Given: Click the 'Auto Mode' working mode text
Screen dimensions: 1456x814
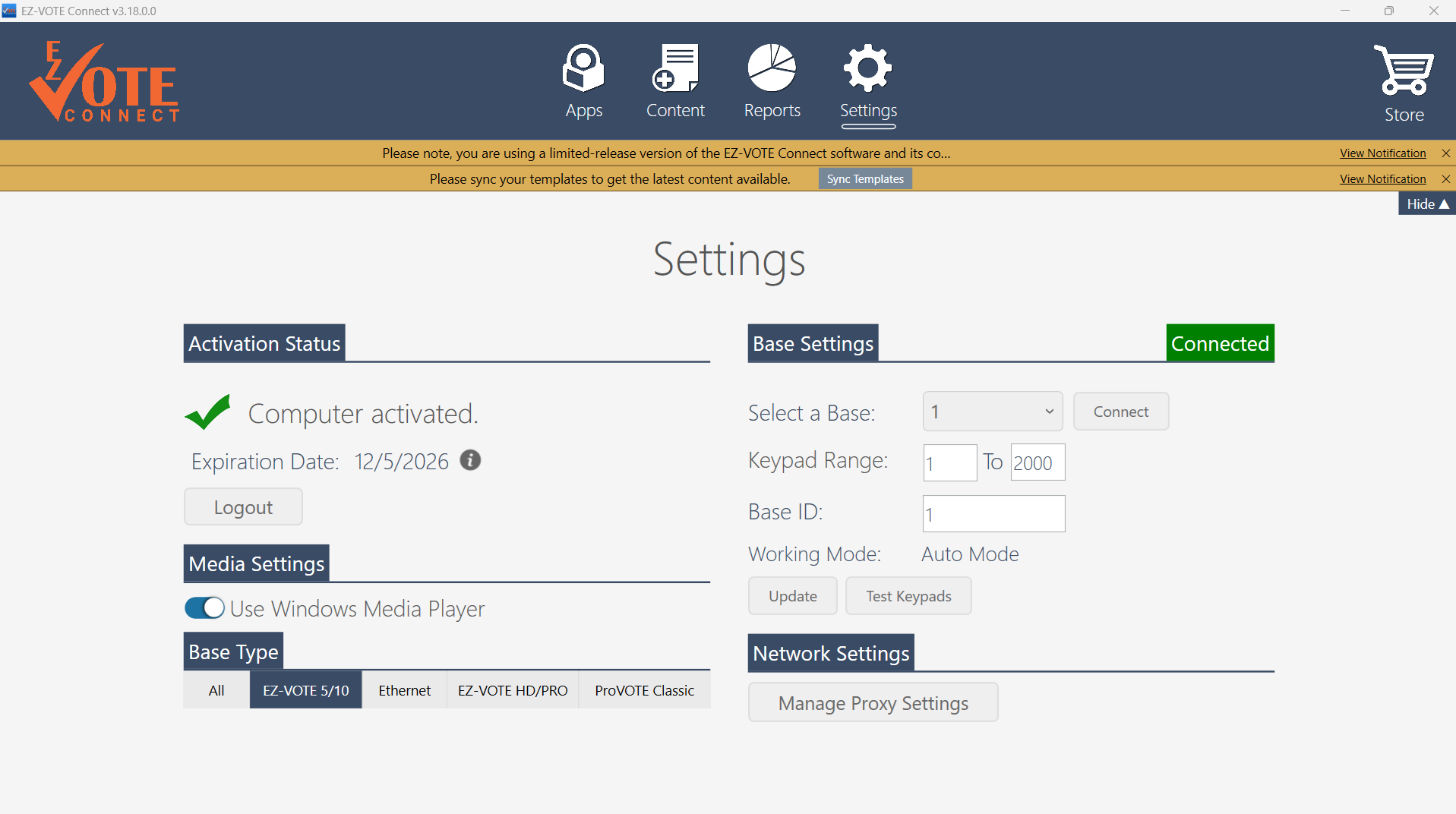Looking at the screenshot, I should click(x=970, y=554).
